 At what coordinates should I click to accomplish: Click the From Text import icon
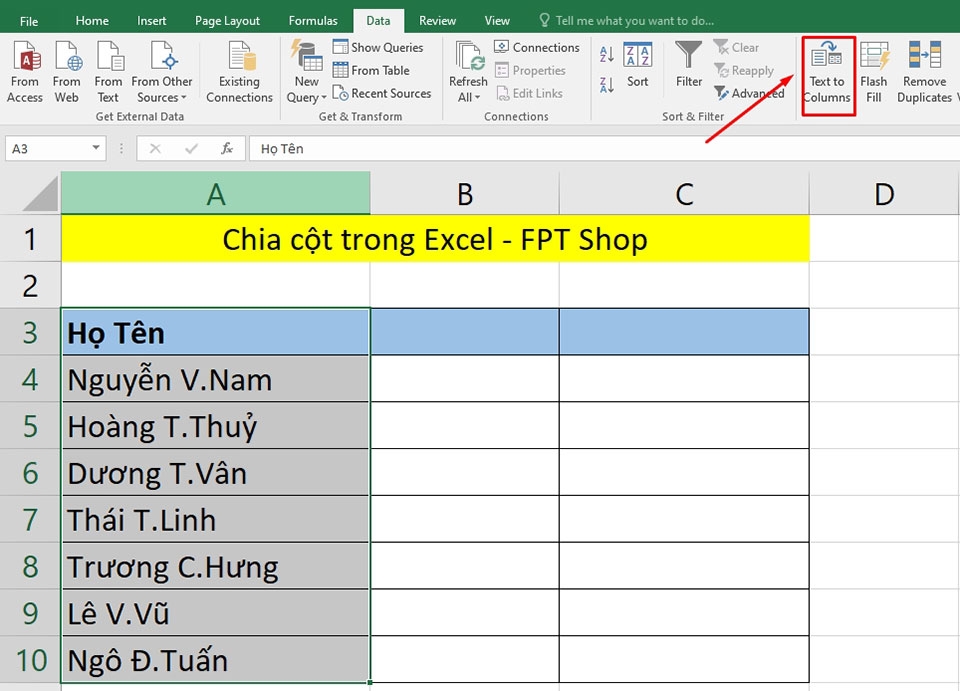point(108,72)
